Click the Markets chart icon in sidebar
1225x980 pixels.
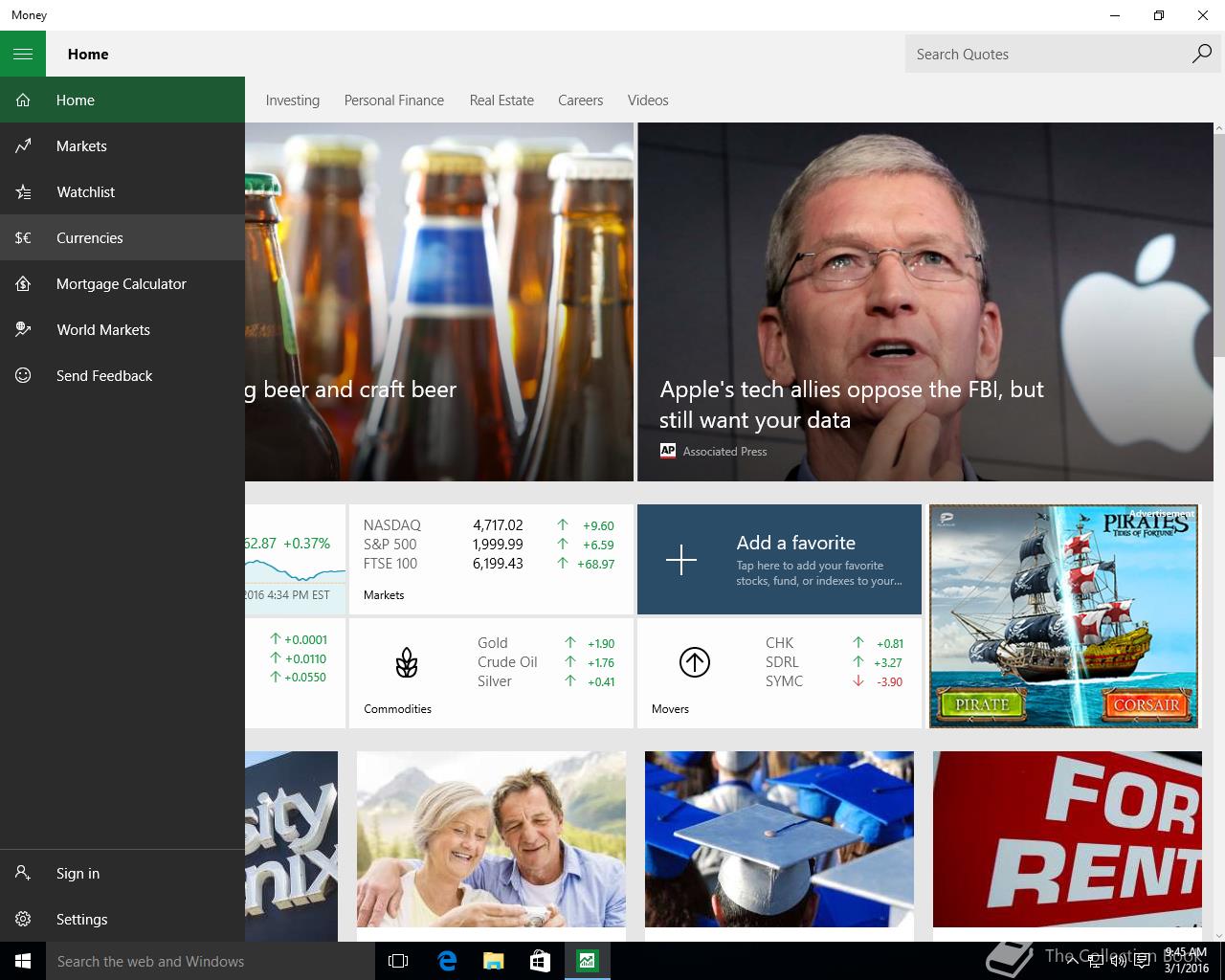pyautogui.click(x=23, y=145)
